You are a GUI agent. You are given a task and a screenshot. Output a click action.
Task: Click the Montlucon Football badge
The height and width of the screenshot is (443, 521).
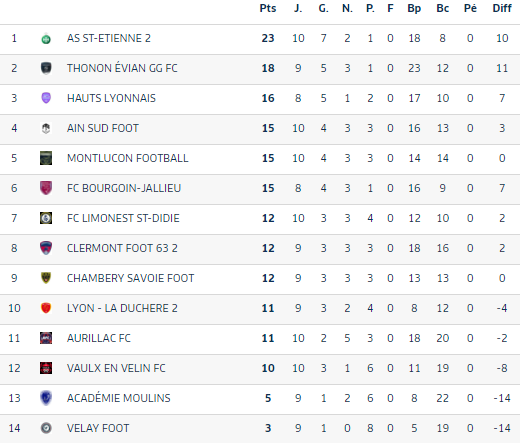click(46, 158)
